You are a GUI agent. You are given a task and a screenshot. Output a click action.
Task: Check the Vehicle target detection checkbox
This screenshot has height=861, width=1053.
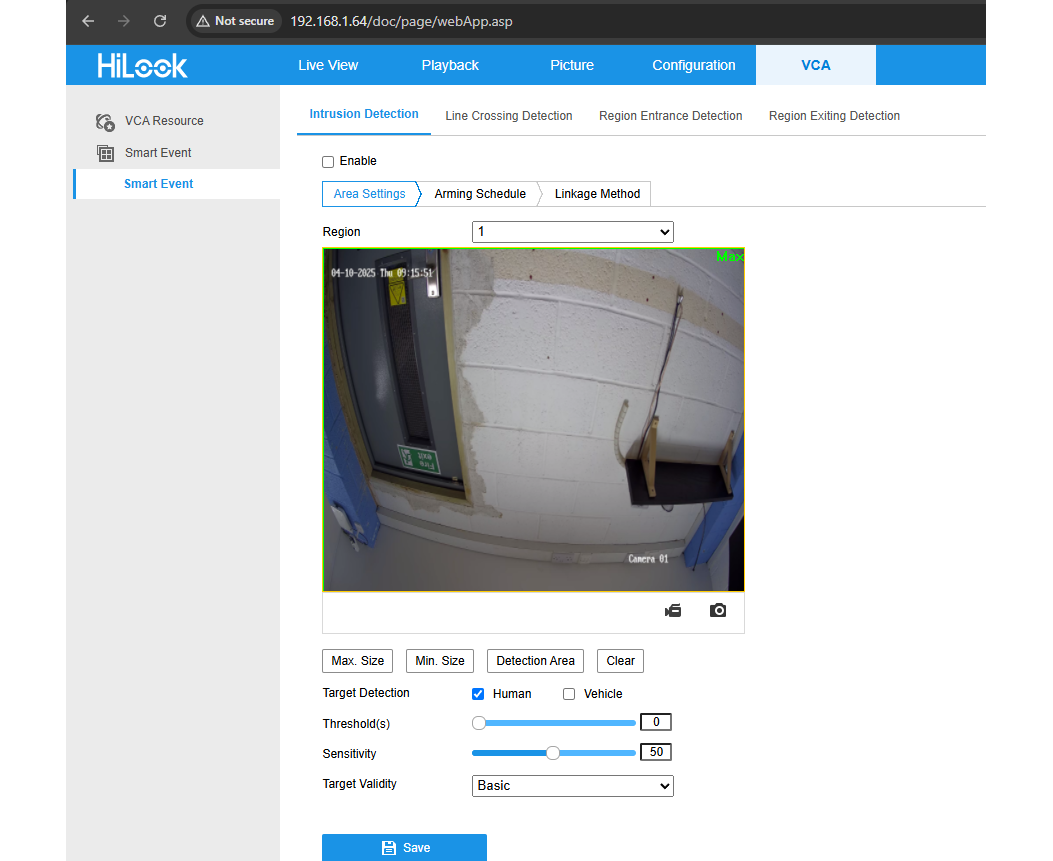(569, 694)
